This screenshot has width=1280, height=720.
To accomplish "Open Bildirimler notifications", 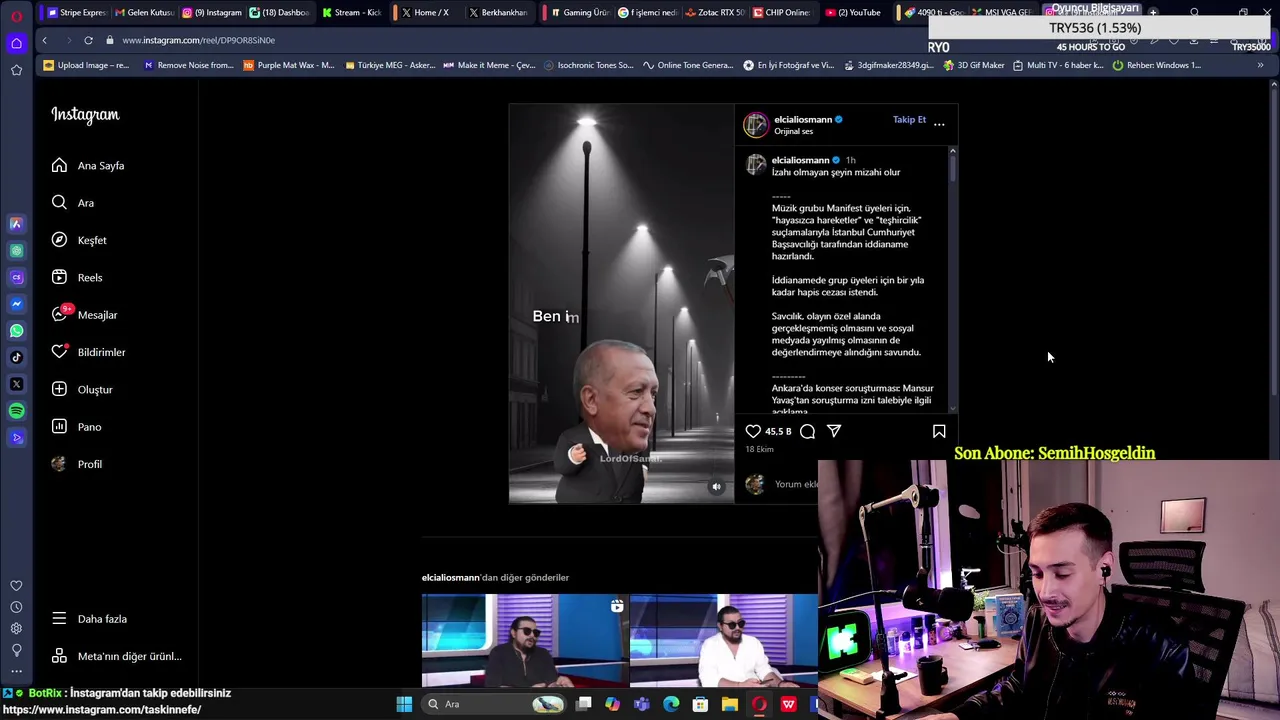I will click(89, 352).
